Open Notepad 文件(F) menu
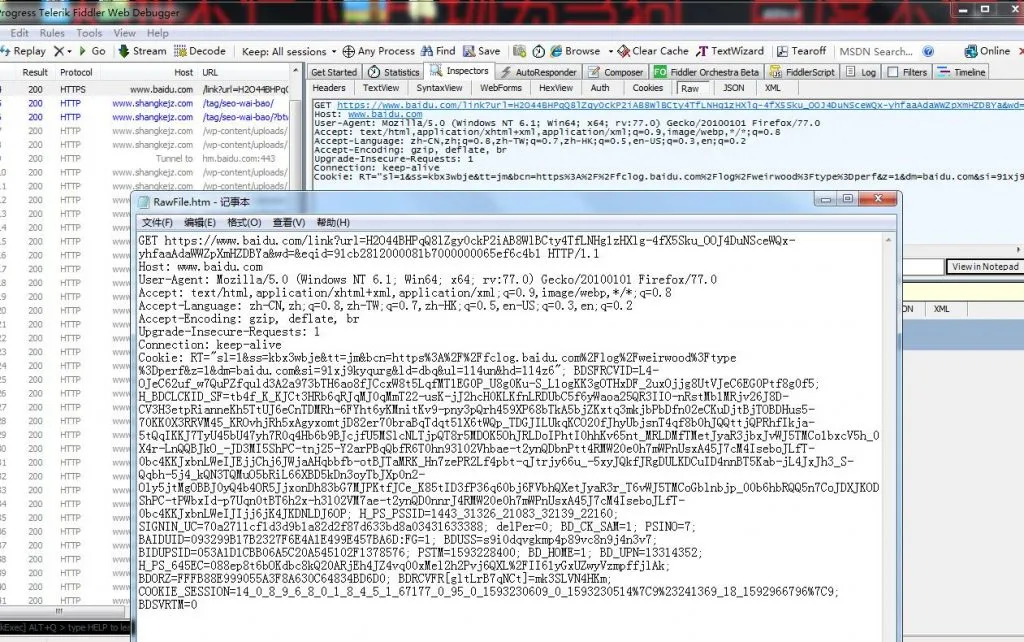 (157, 223)
